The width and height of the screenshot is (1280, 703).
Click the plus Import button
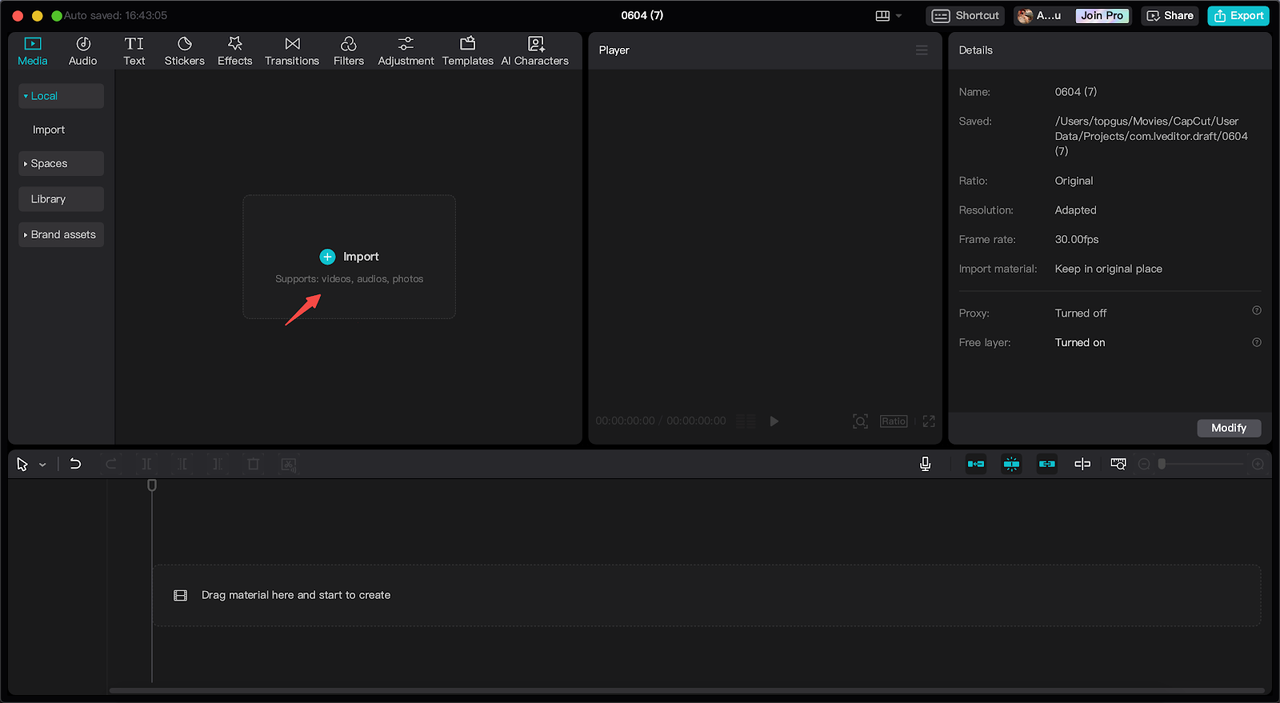pyautogui.click(x=349, y=257)
